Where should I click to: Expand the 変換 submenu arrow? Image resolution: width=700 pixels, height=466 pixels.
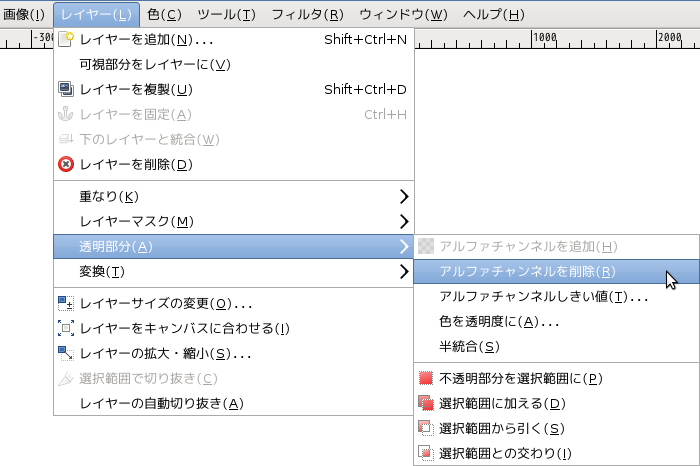tap(404, 271)
